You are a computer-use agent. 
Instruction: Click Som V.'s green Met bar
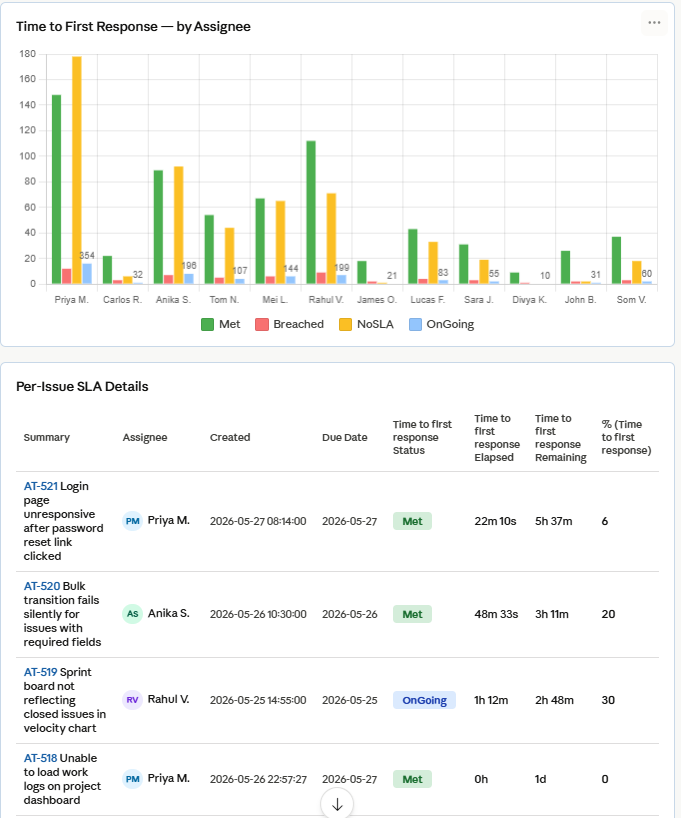pyautogui.click(x=616, y=260)
